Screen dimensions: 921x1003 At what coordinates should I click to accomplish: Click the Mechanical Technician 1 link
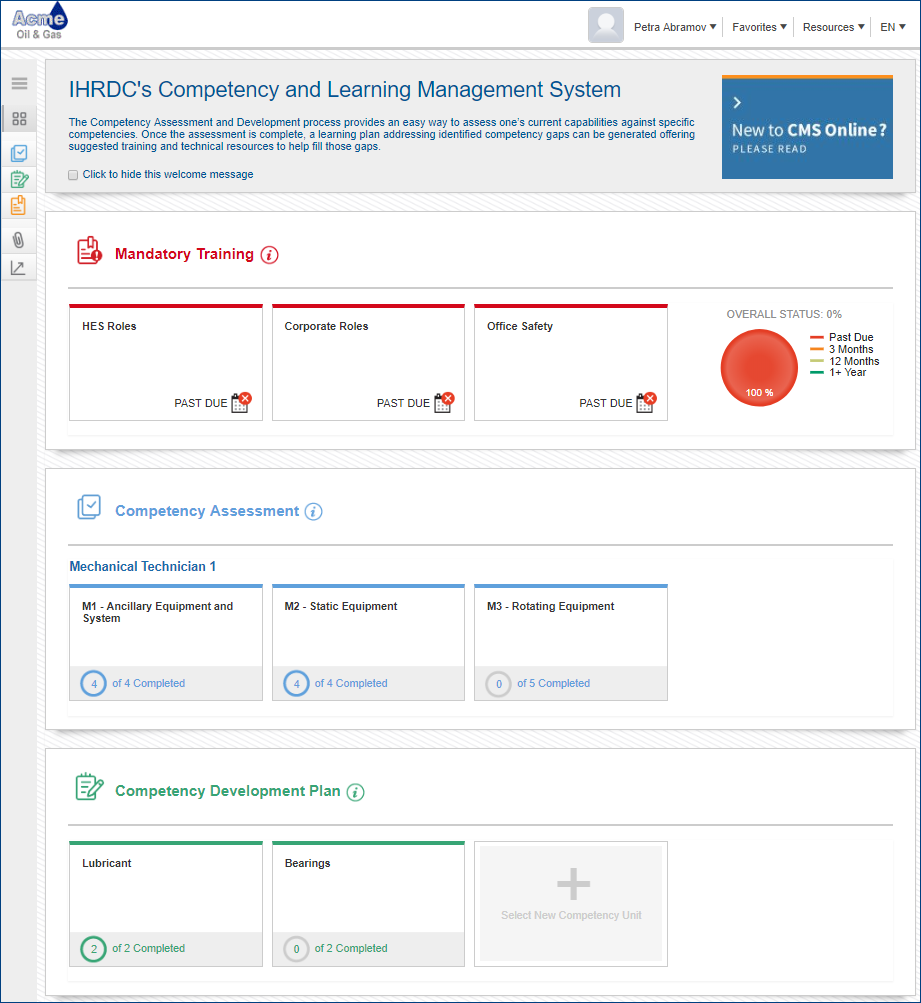coord(143,567)
